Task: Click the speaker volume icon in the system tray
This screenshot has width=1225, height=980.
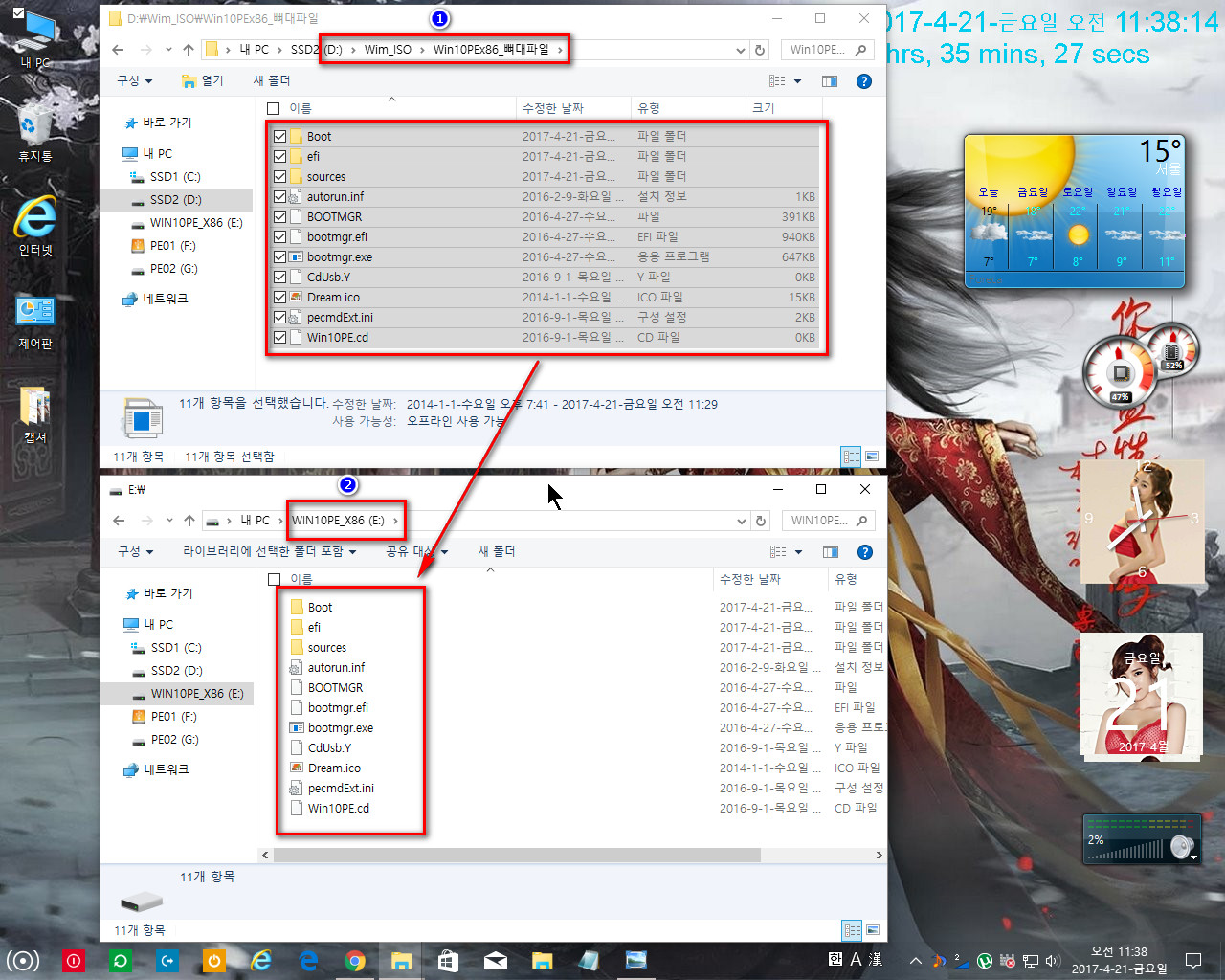Action: [x=1053, y=960]
